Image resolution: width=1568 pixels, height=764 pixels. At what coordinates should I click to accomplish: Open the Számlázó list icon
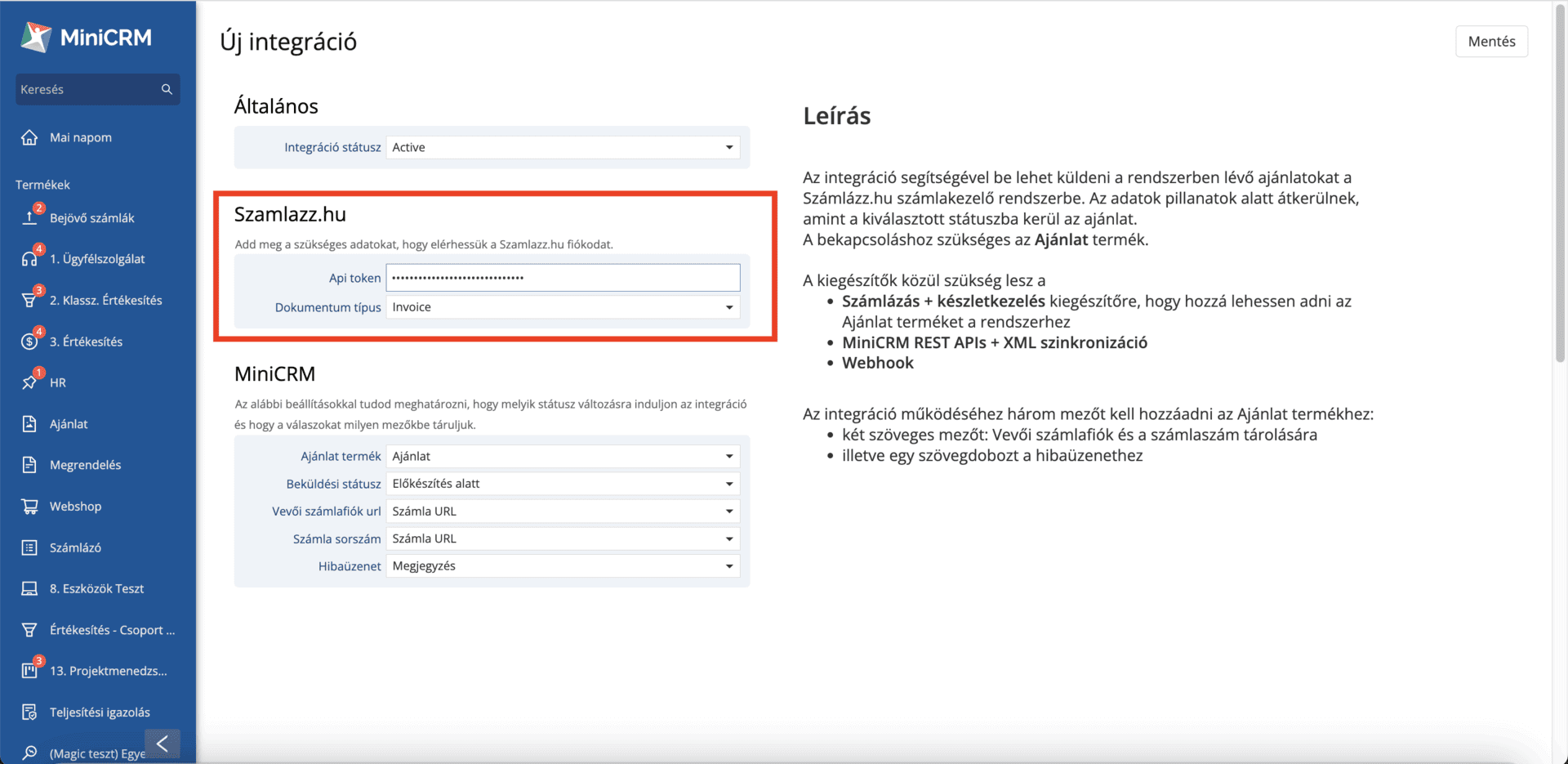pos(29,547)
